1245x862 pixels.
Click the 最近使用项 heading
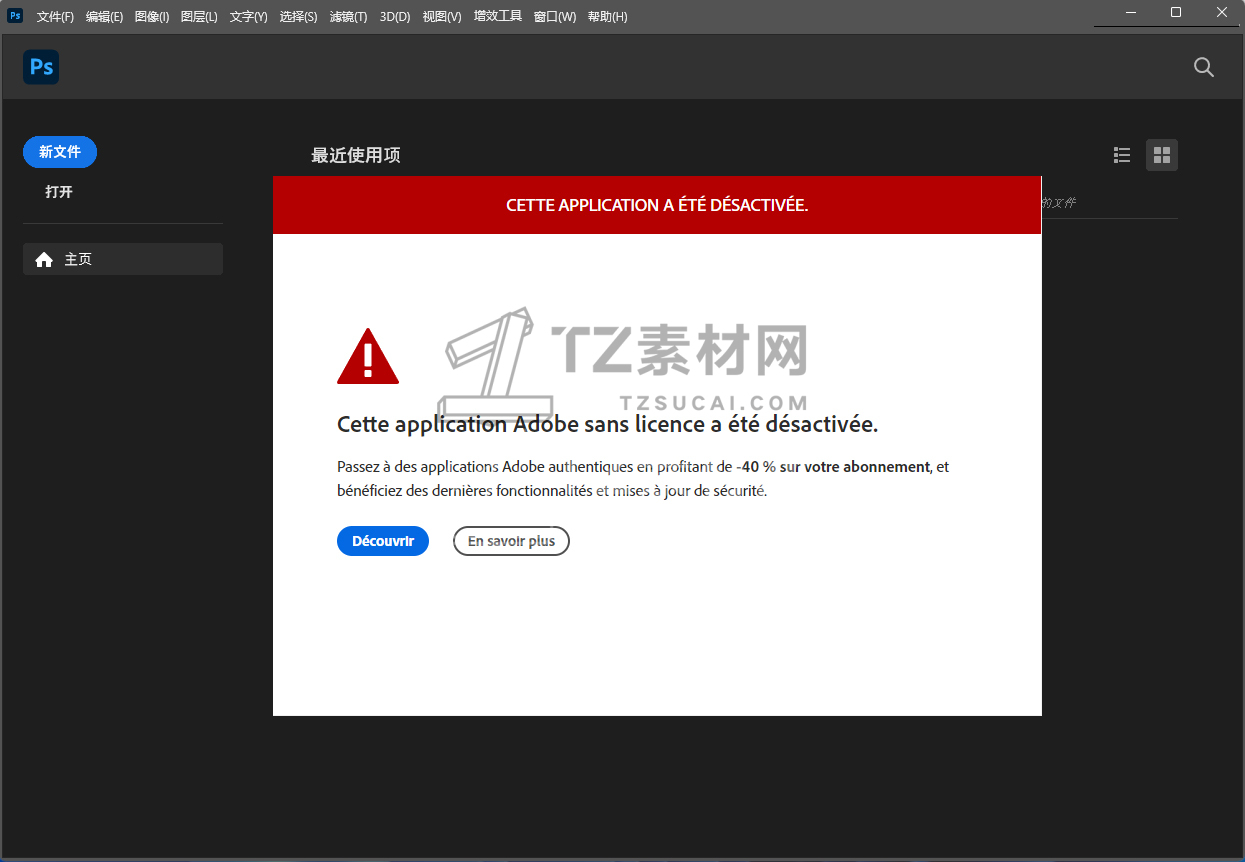coord(356,155)
